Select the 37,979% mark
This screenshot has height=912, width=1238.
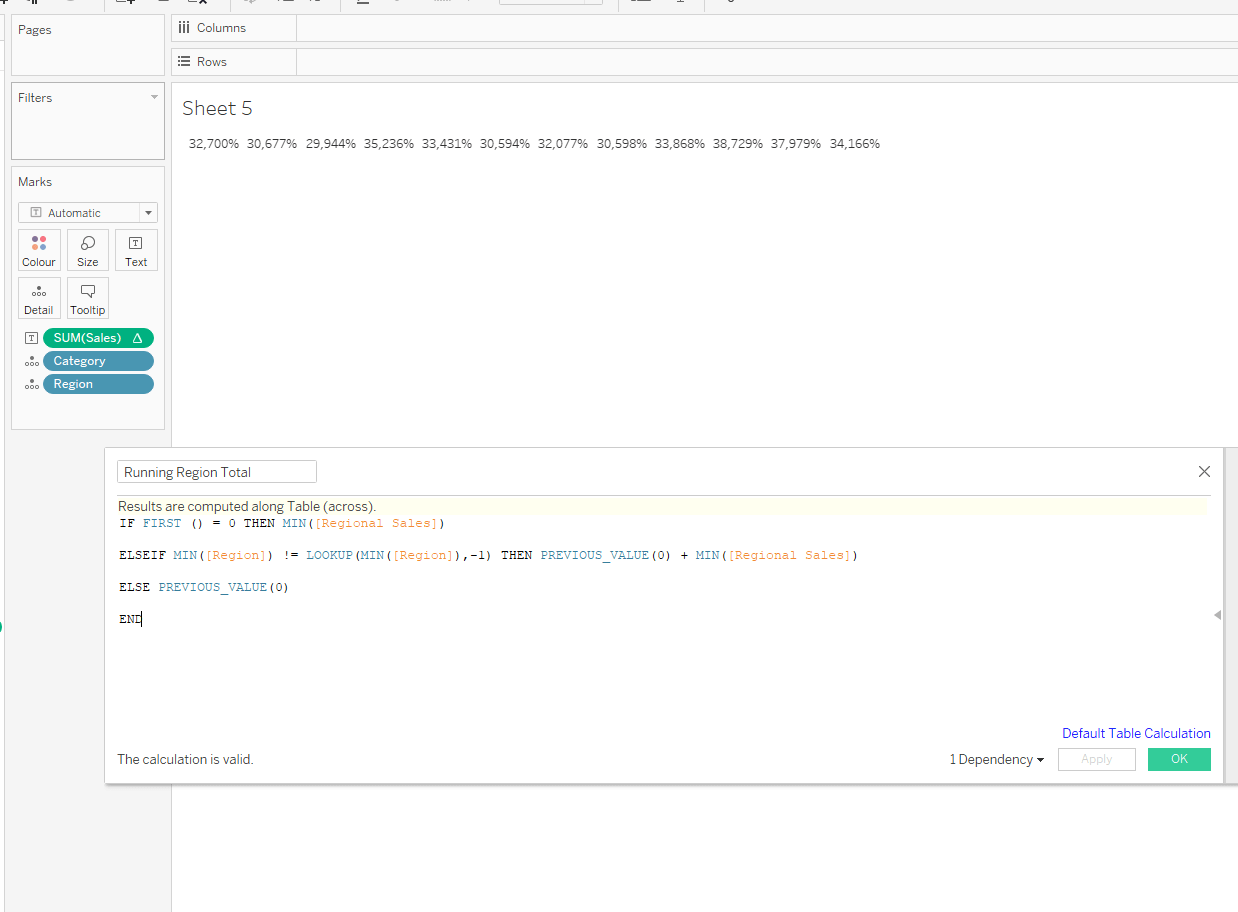796,144
